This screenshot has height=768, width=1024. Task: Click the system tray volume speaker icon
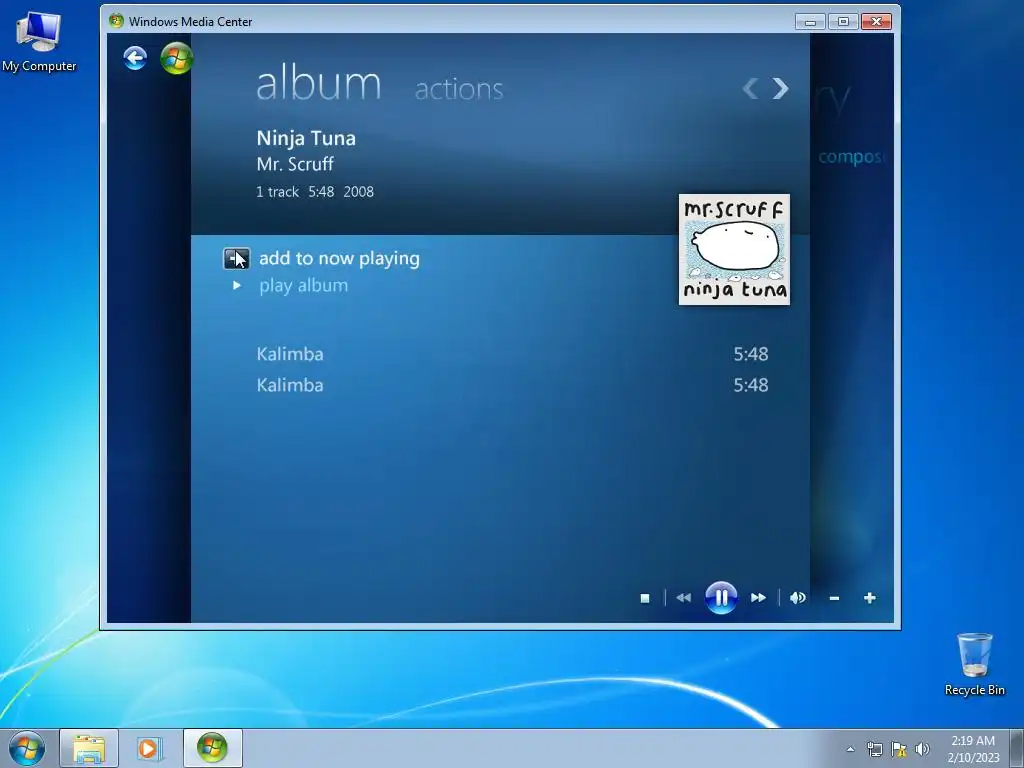[922, 749]
